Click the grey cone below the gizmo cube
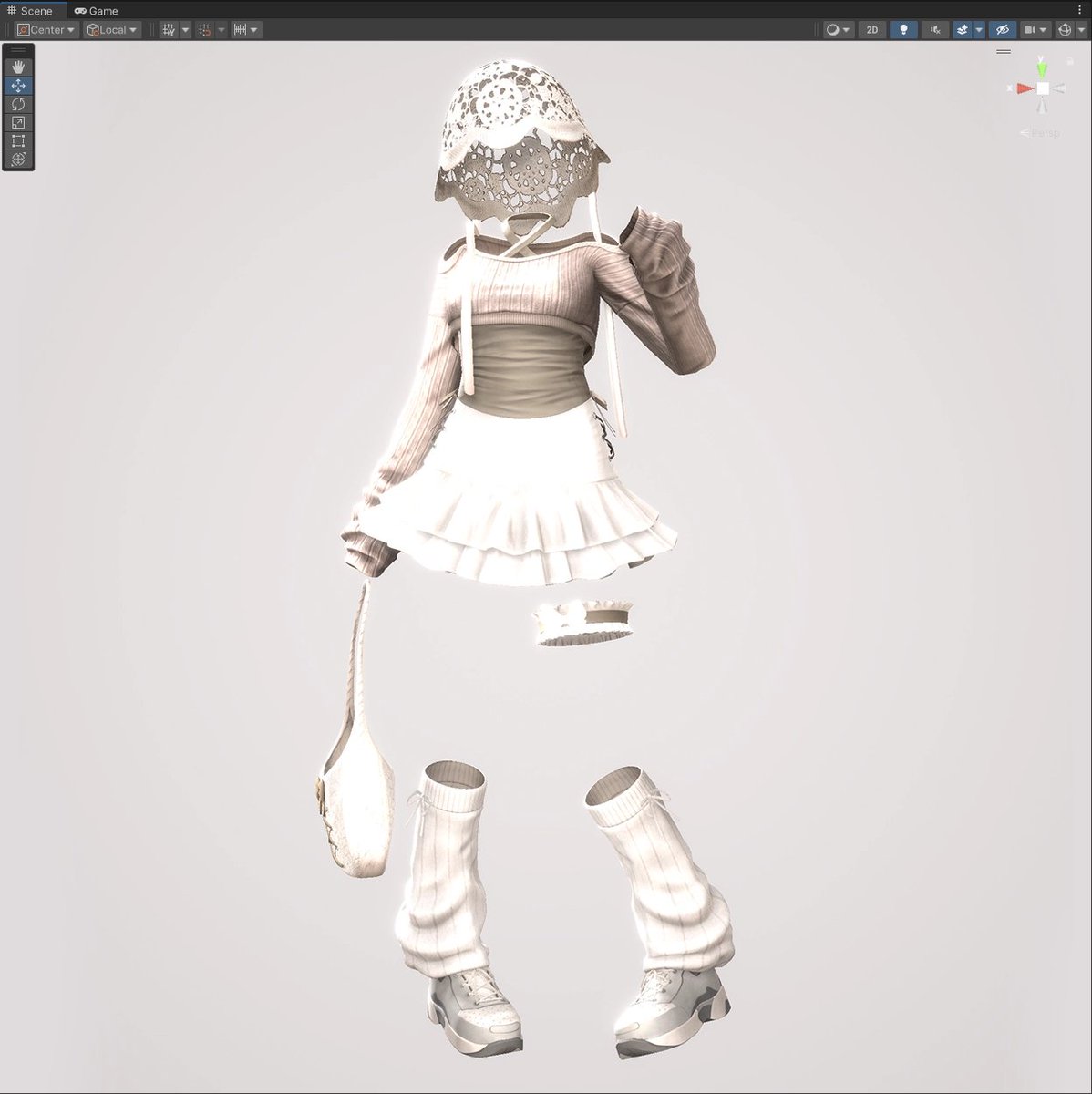Viewport: 1092px width, 1094px height. point(1043,105)
